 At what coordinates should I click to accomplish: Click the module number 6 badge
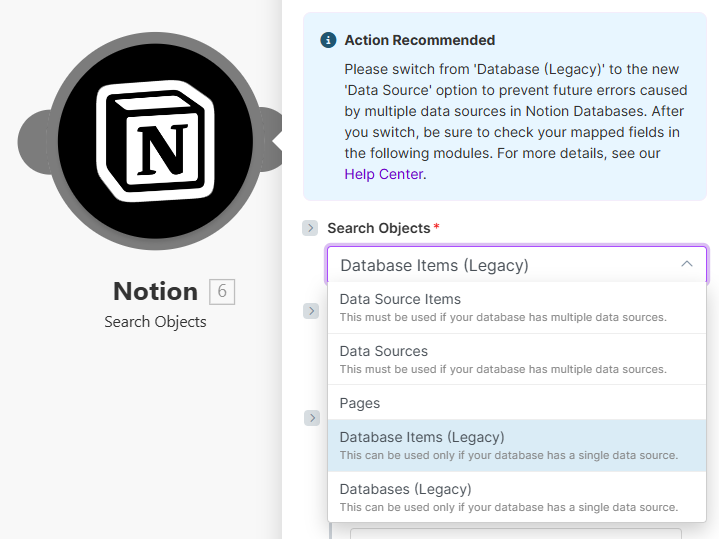coord(222,291)
